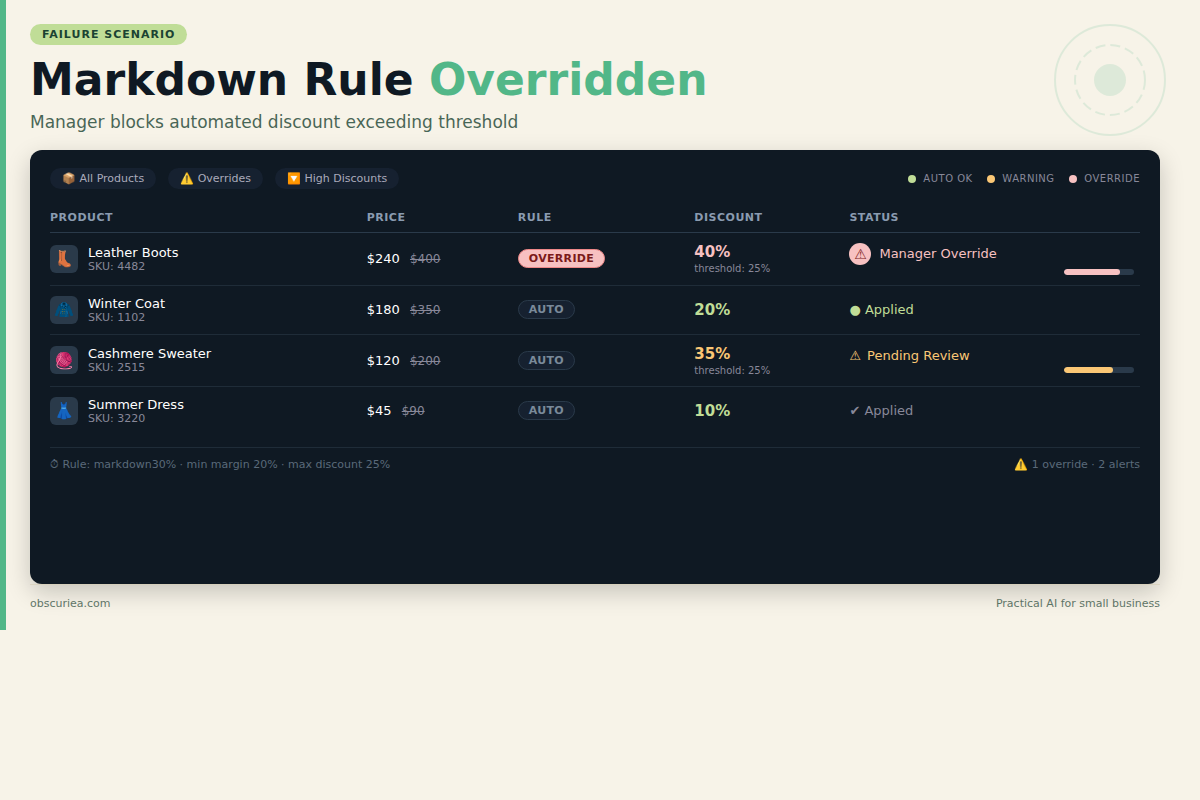The height and width of the screenshot is (800, 1200).
Task: Click the PRICE column header
Action: point(386,217)
